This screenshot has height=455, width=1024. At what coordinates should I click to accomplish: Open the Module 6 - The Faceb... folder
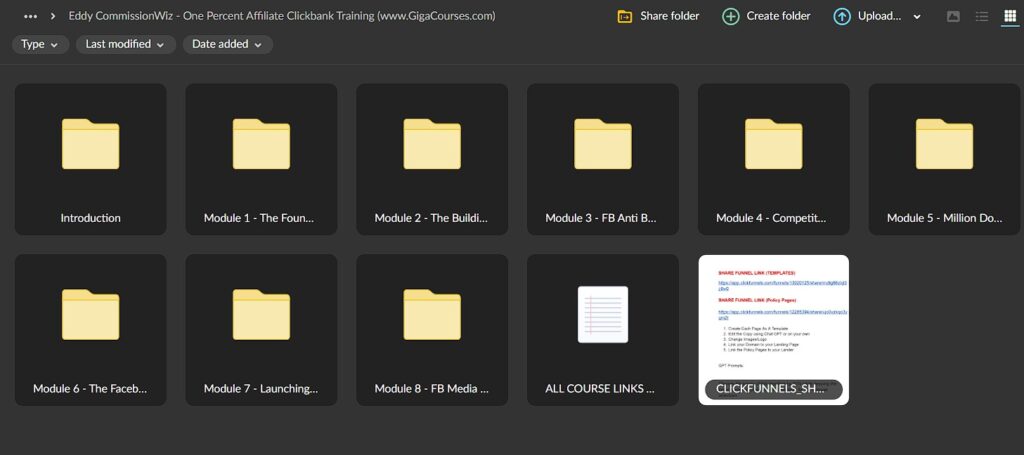(x=91, y=329)
